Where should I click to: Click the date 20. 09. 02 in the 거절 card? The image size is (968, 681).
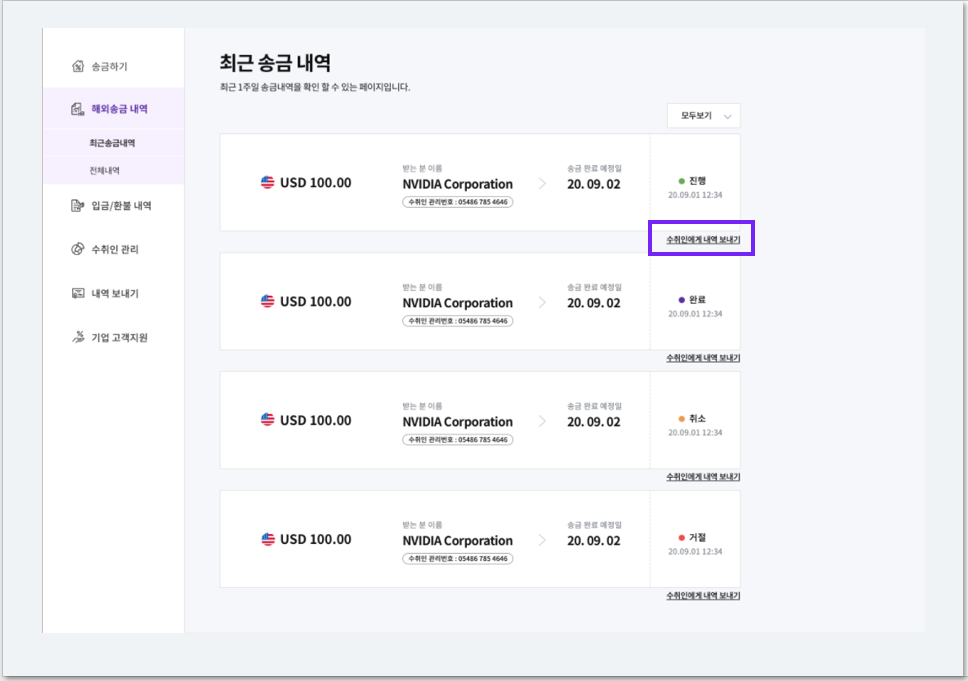pyautogui.click(x=594, y=541)
